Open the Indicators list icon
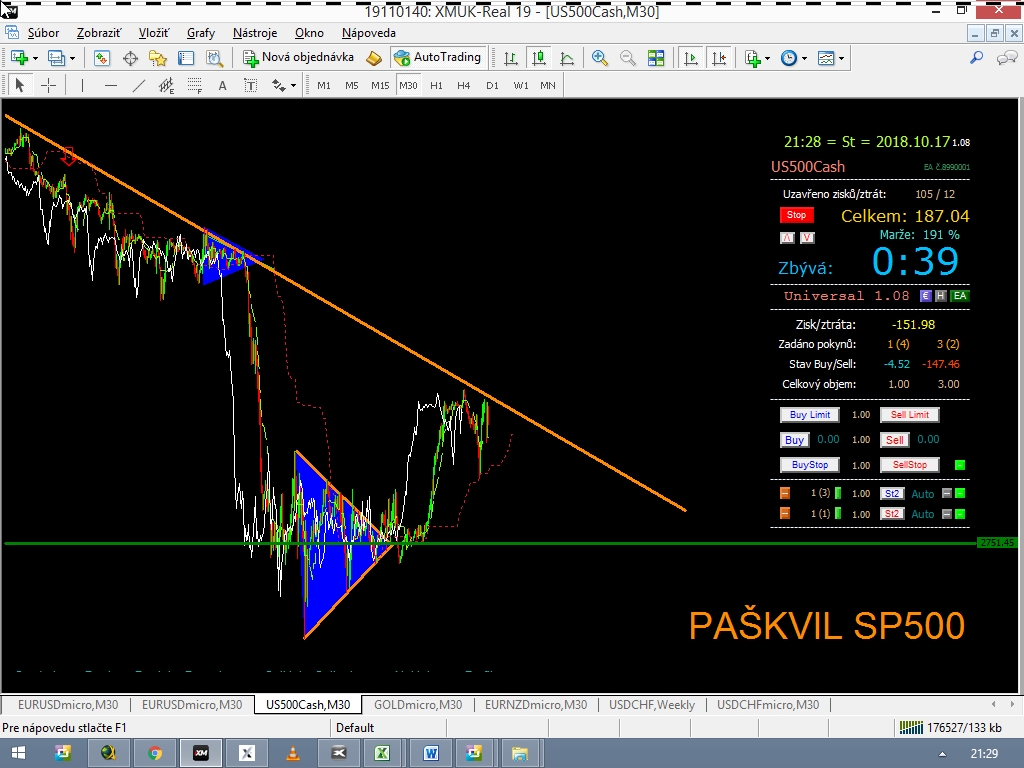Image resolution: width=1024 pixels, height=768 pixels. pos(752,58)
